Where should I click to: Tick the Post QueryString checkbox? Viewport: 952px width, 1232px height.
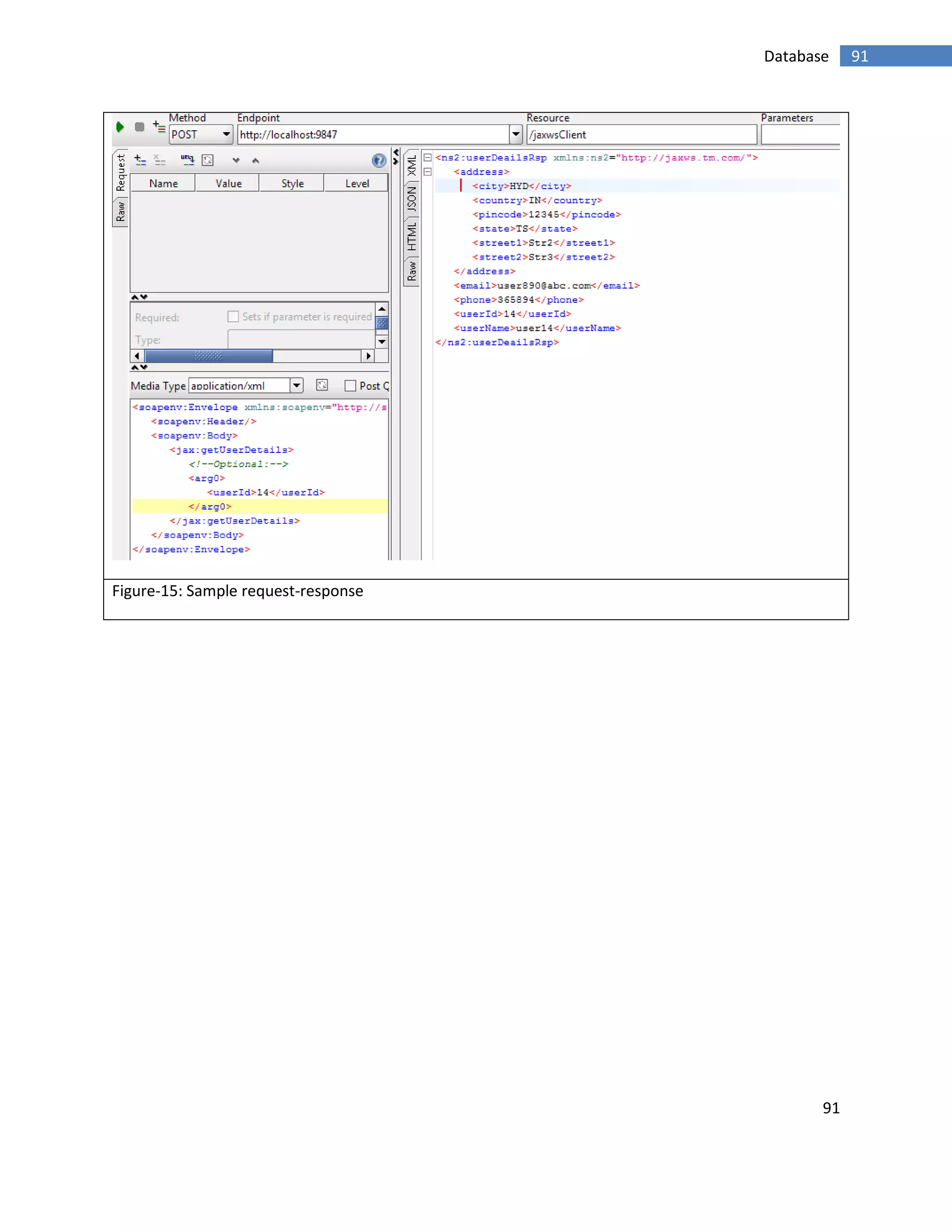(350, 386)
